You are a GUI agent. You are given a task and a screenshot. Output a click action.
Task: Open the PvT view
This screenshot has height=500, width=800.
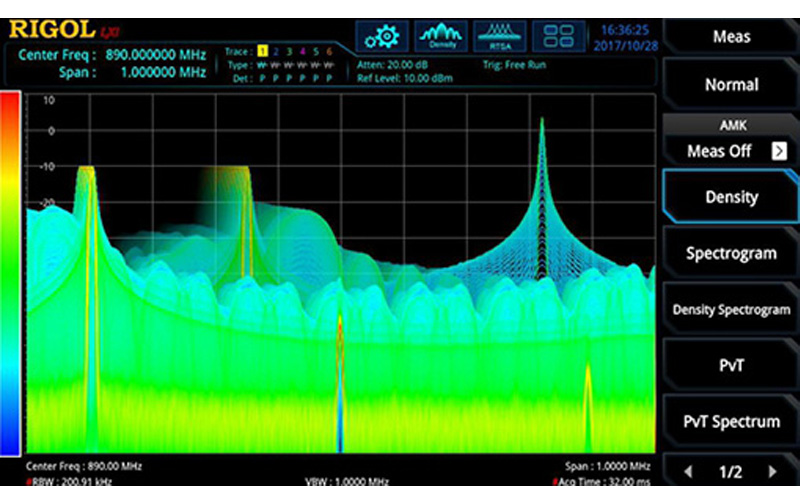pyautogui.click(x=731, y=365)
